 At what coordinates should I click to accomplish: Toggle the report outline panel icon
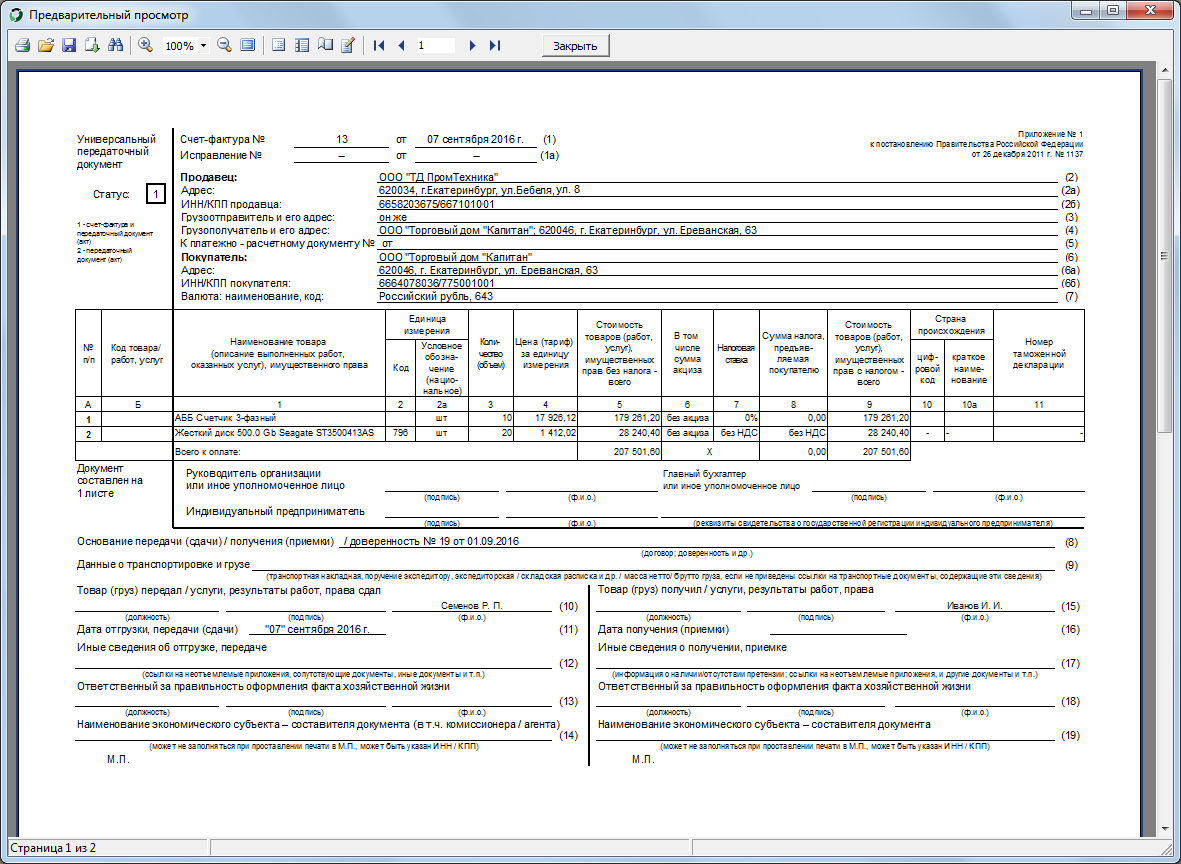coord(278,45)
